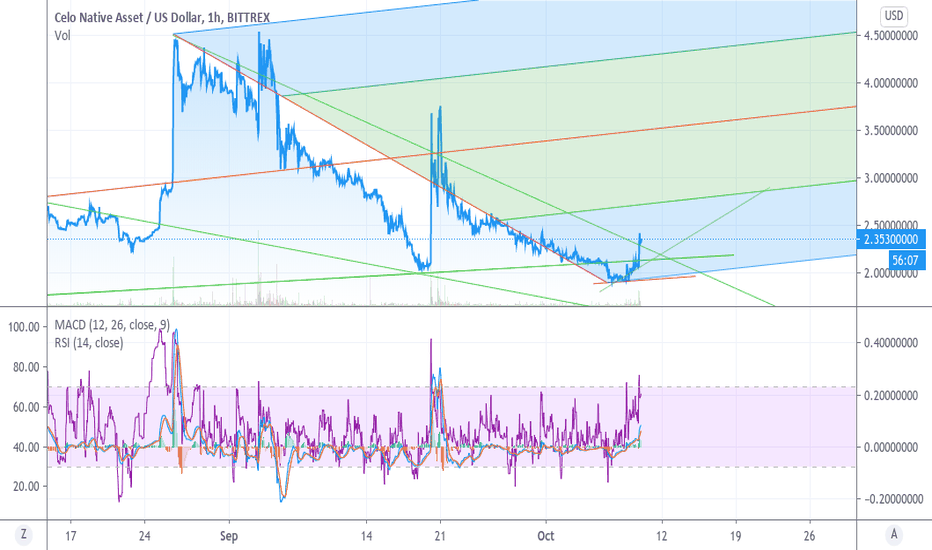Click the 19 date label on time axis
This screenshot has width=932, height=550.
point(736,536)
